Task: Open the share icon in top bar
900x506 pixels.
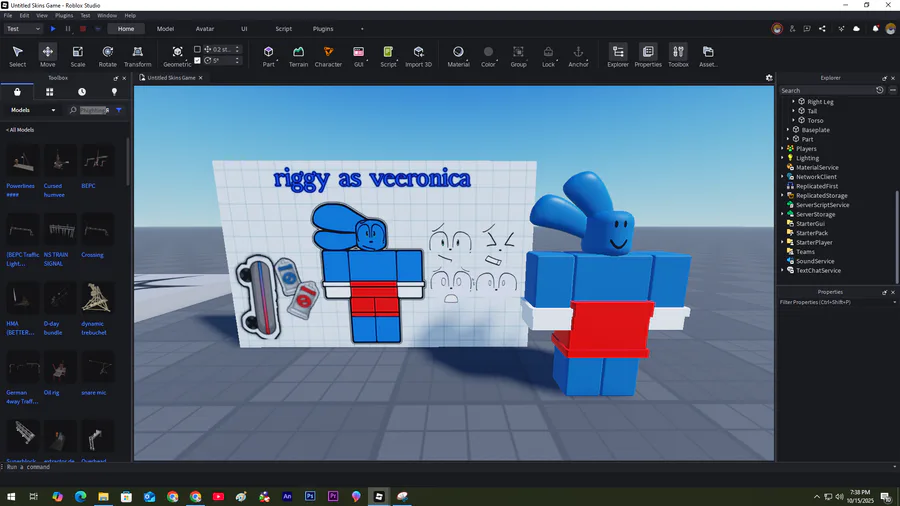Action: tap(822, 29)
